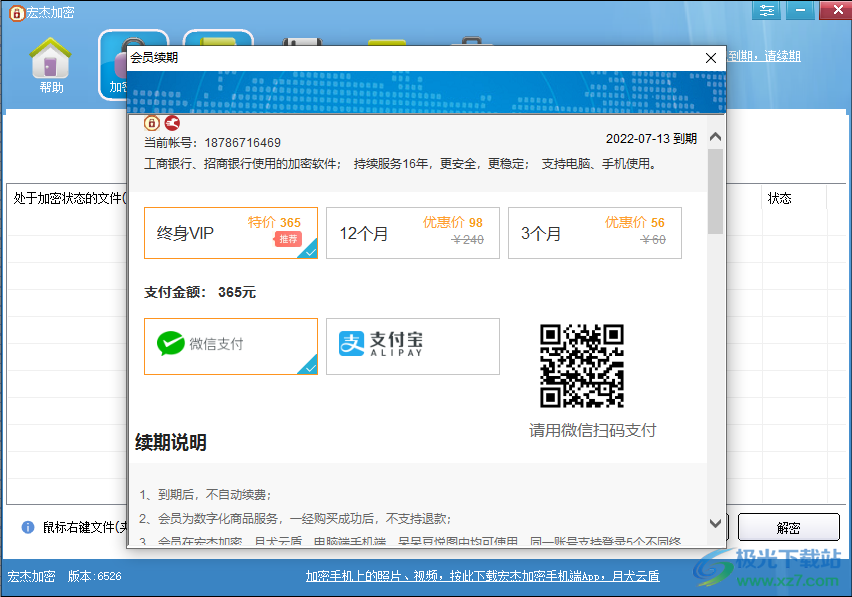Click 请用微信扫码支付 caption
The image size is (852, 597).
593,430
